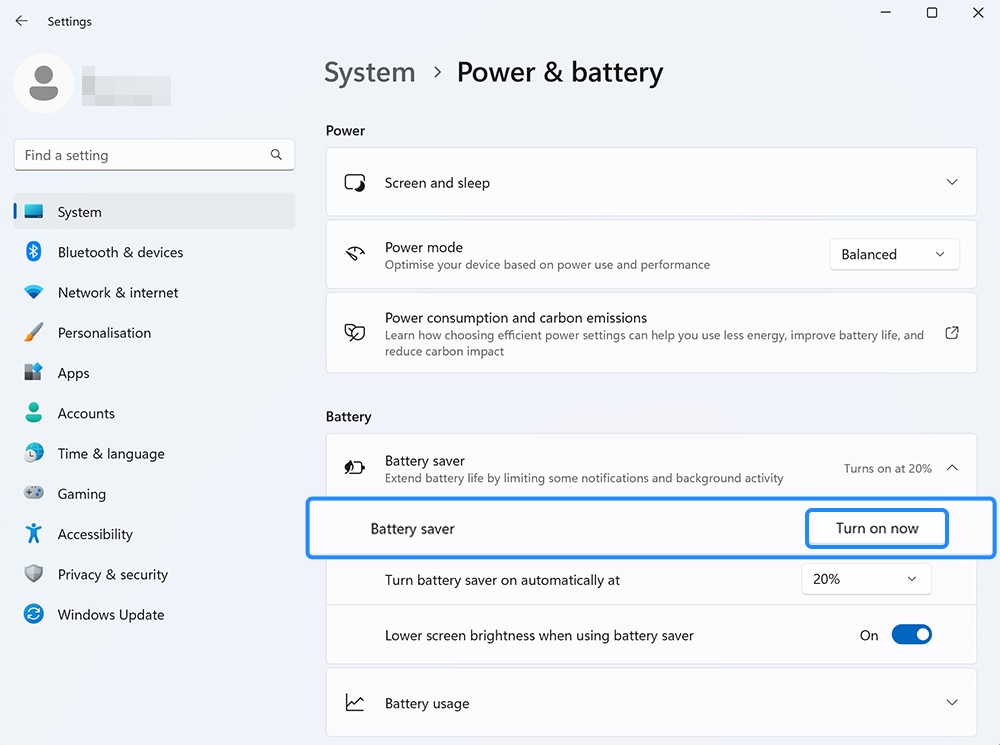Viewport: 1000px width, 745px height.
Task: Expand the Battery usage chevron
Action: point(952,702)
